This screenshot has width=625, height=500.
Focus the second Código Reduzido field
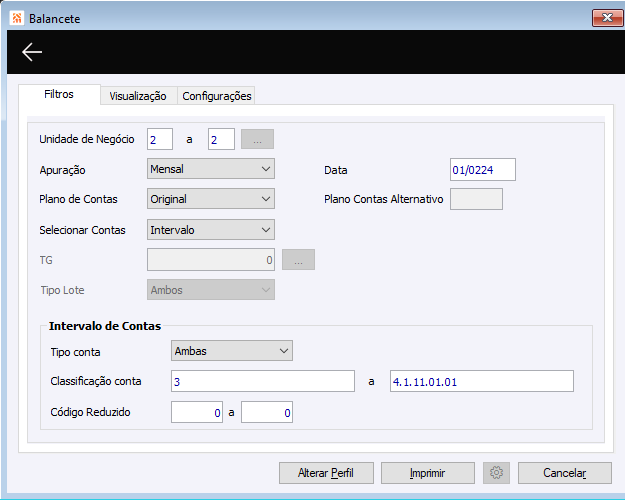point(267,412)
